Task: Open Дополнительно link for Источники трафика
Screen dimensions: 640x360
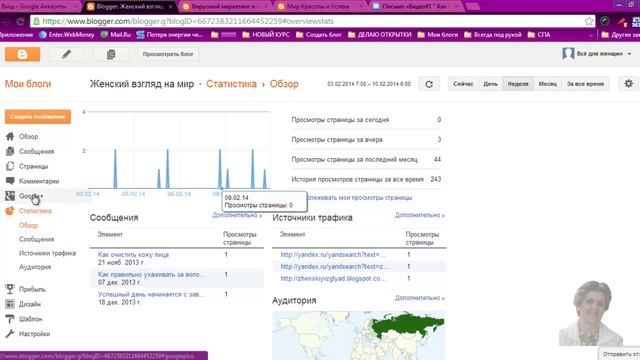Action: tap(420, 215)
